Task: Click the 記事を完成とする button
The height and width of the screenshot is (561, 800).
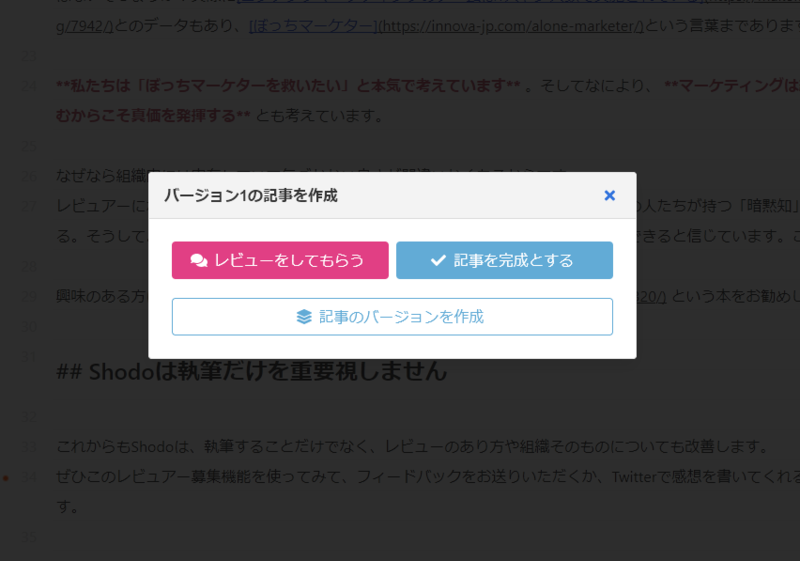Action: 505,260
